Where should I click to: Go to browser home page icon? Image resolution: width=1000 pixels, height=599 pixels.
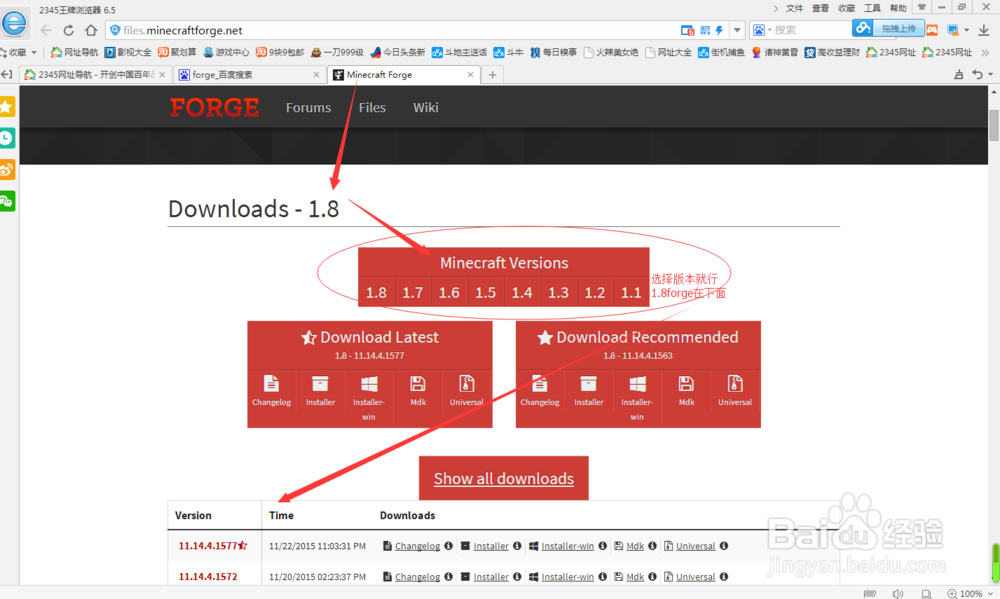pos(91,30)
